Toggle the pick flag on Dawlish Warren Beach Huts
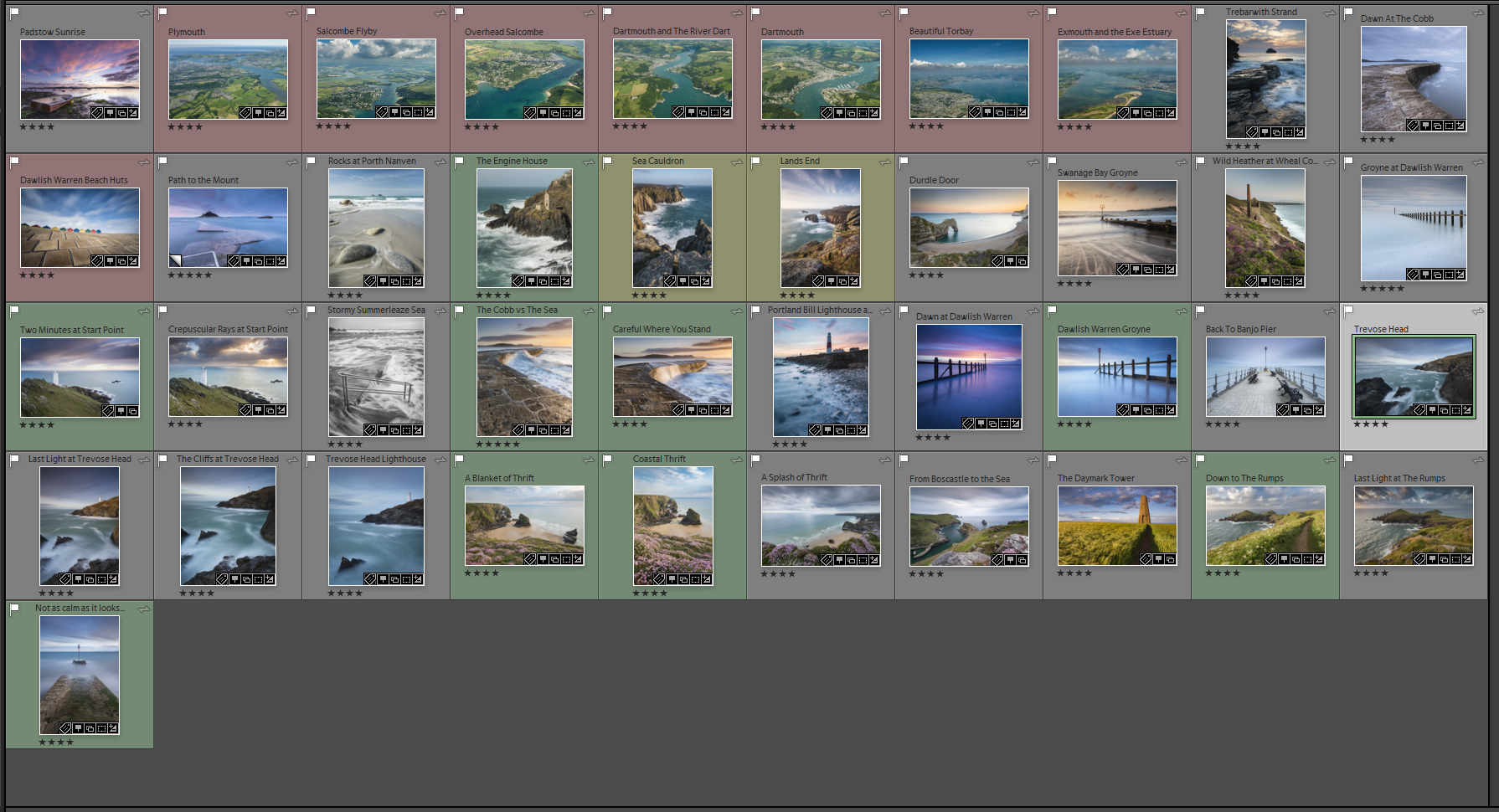Screen dimensions: 1499x812 pyautogui.click(x=14, y=162)
